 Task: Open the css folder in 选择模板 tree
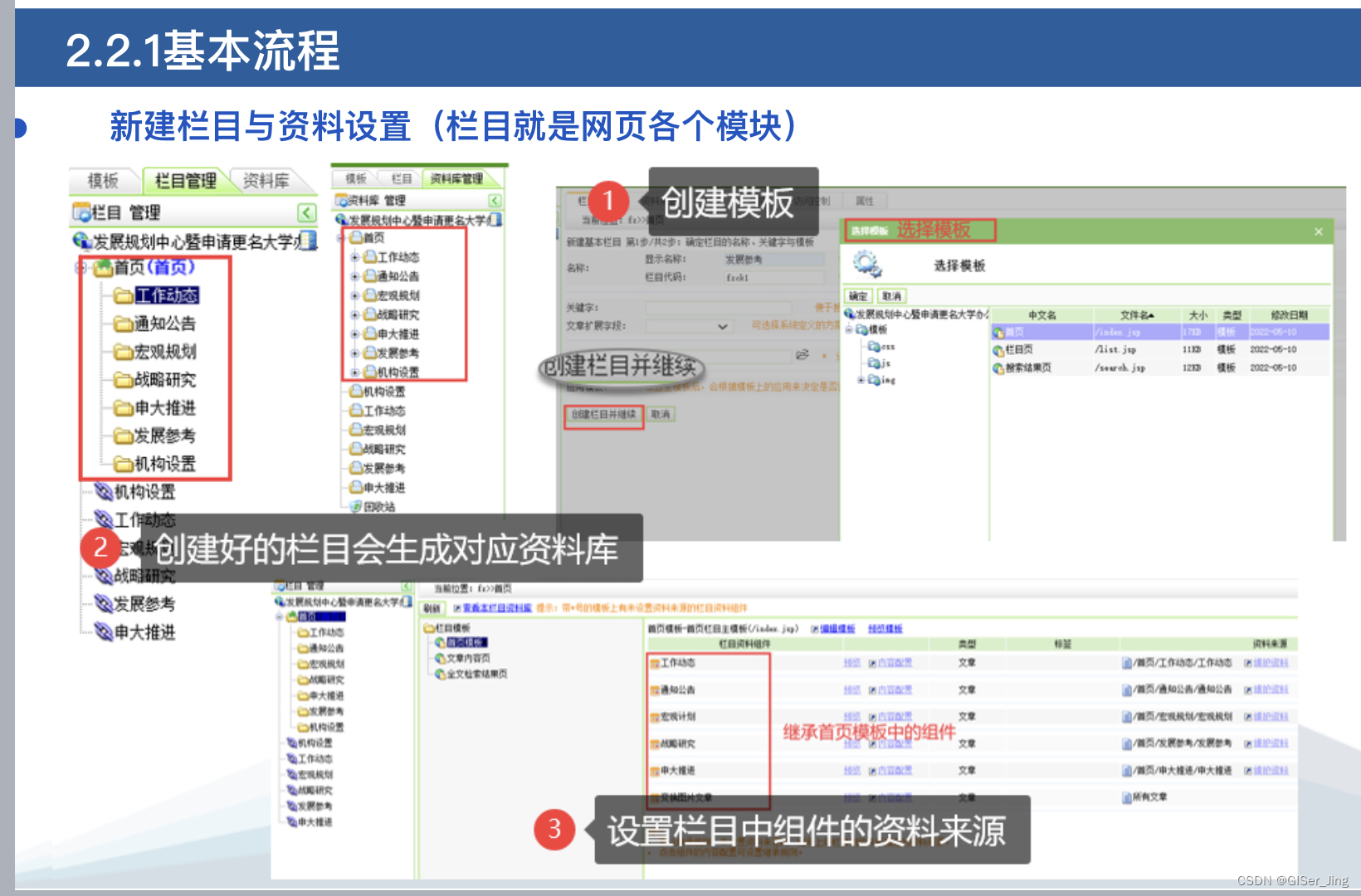[x=881, y=347]
